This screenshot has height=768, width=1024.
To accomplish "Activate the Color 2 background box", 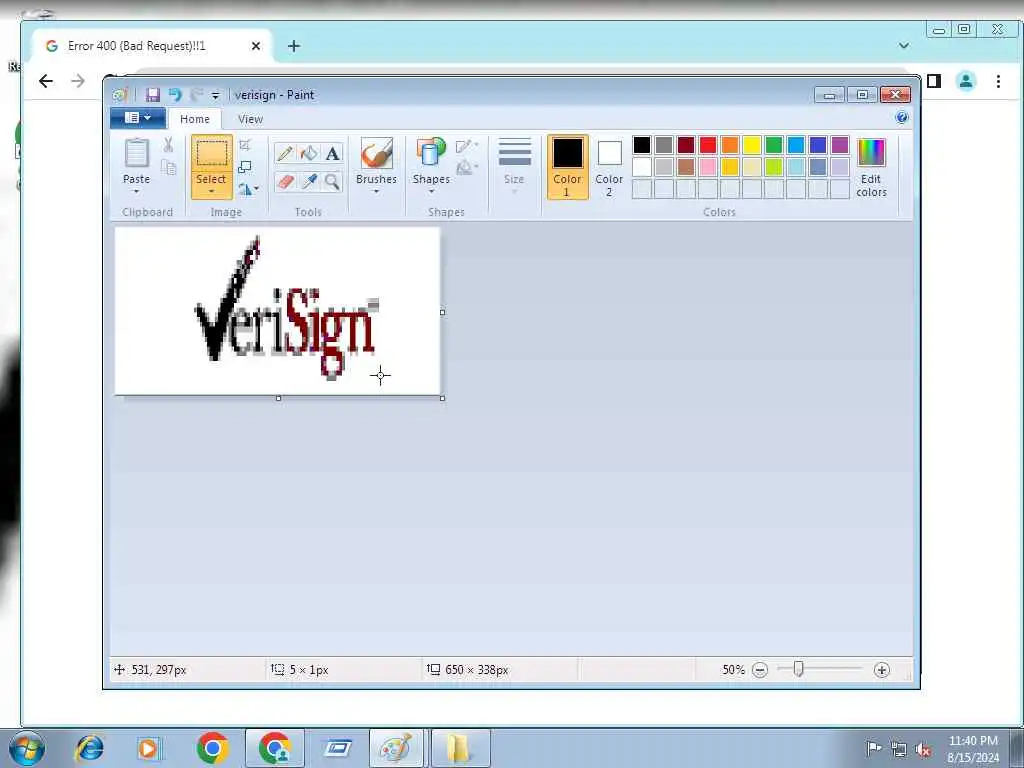I will (609, 167).
